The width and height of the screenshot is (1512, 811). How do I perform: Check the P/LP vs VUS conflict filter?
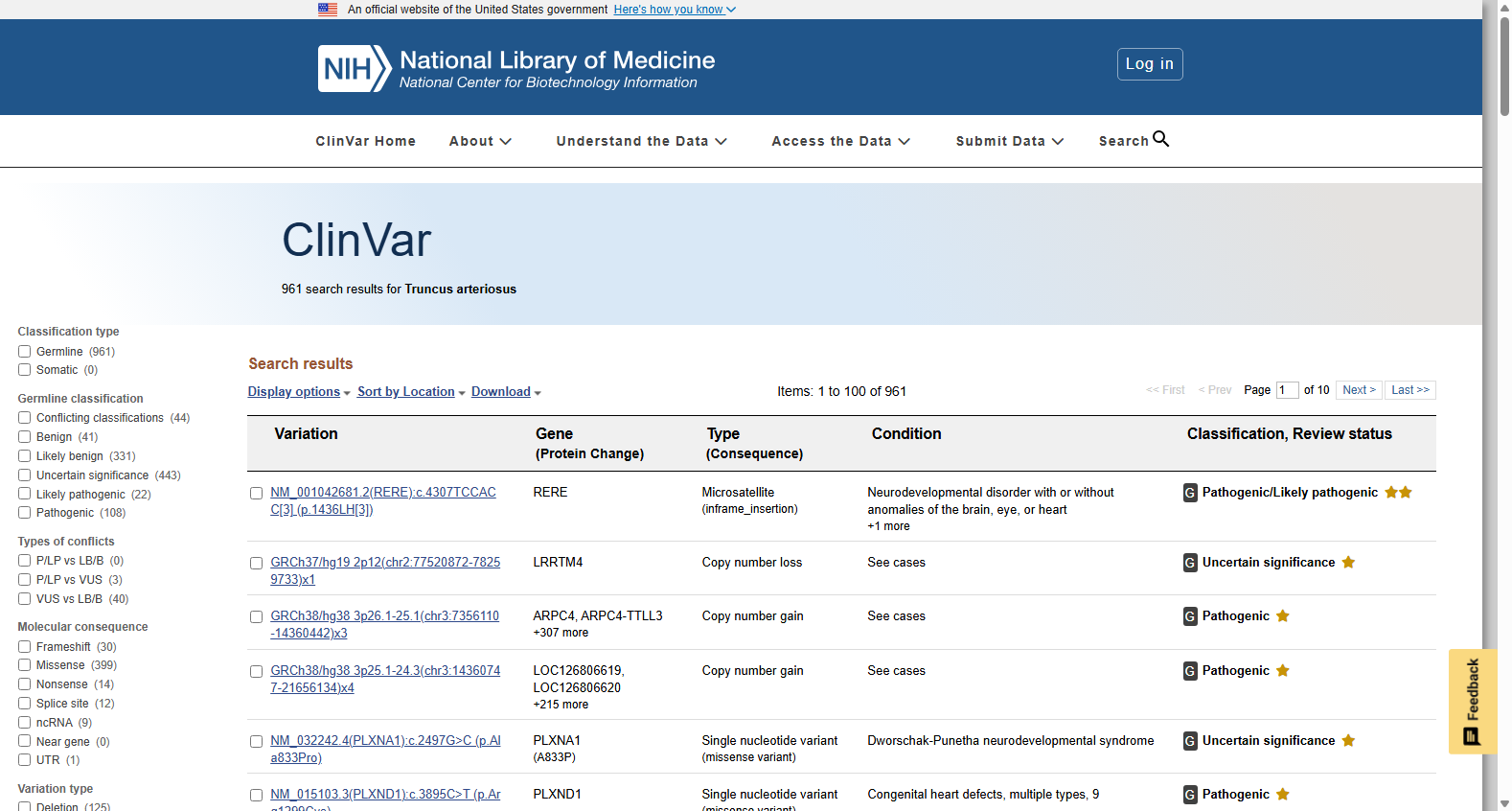25,580
